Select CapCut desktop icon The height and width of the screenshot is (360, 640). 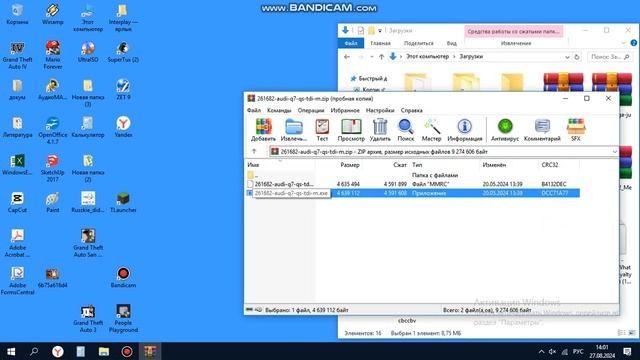[17, 202]
